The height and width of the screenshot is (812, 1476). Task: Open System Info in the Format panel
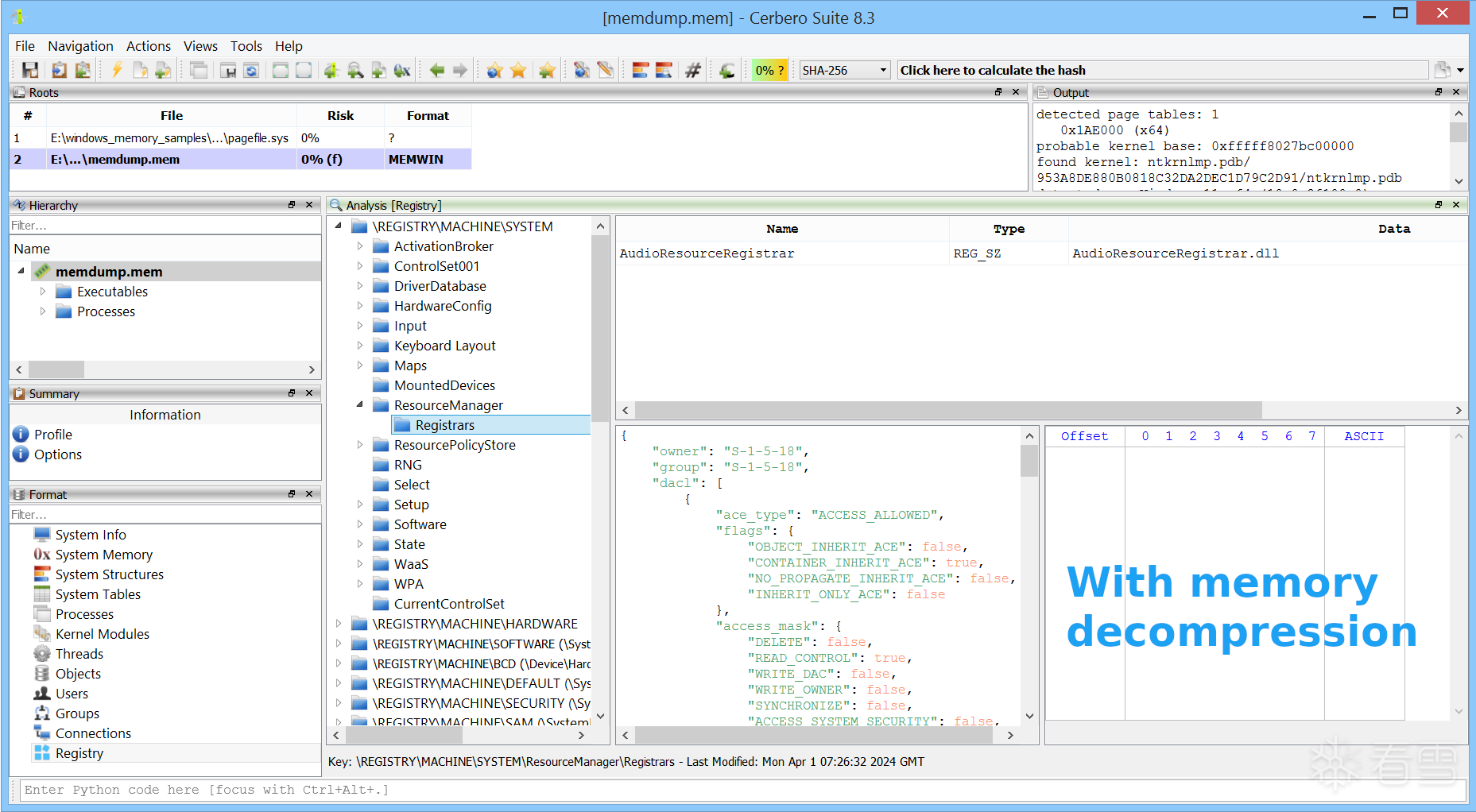pyautogui.click(x=91, y=535)
